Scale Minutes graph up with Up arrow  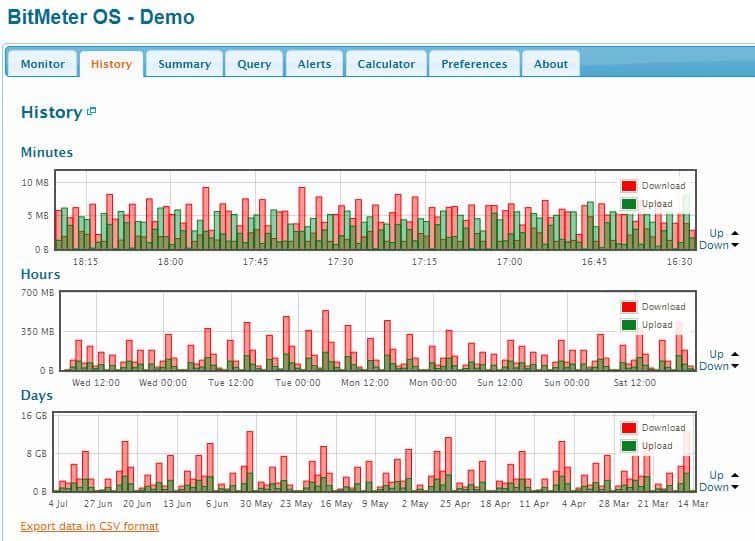735,233
